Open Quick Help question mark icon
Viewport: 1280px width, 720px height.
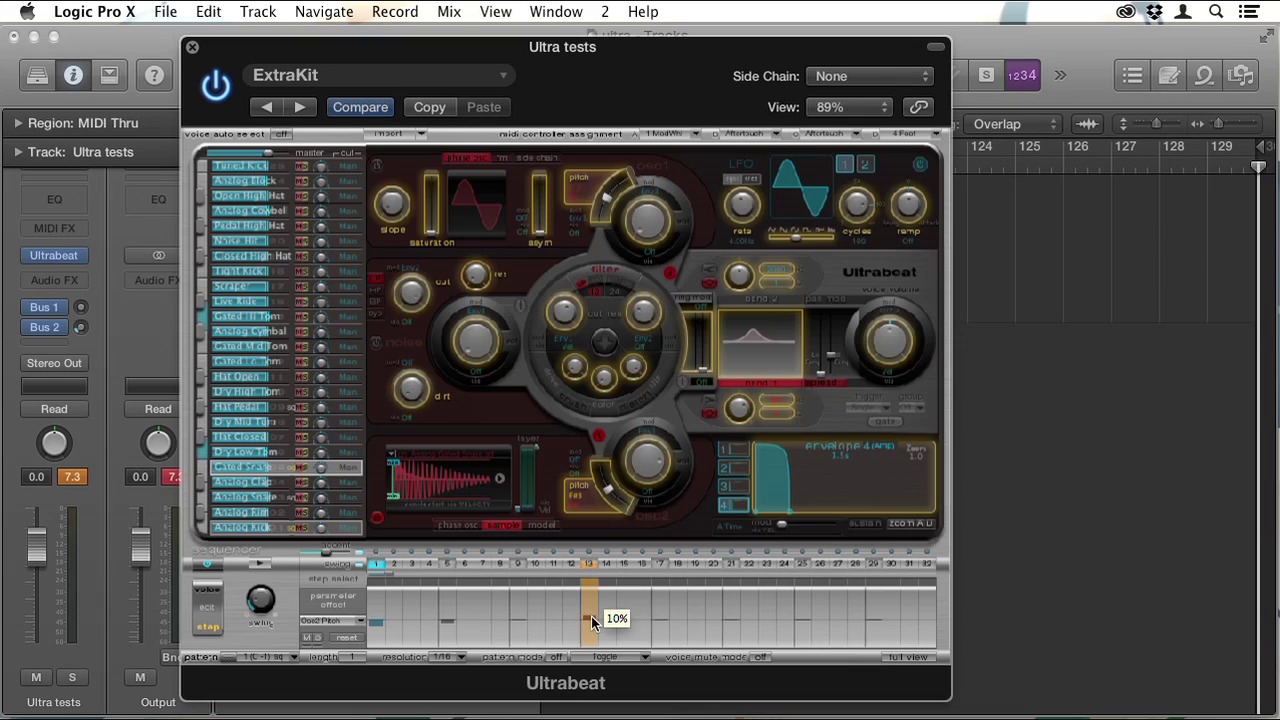(x=154, y=76)
